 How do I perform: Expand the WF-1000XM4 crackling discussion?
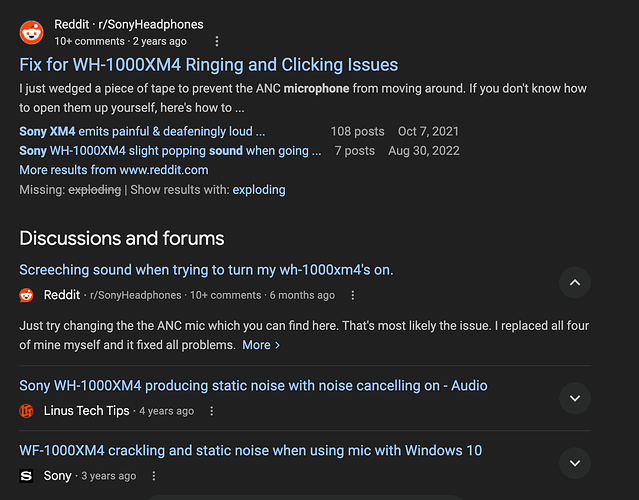coord(574,463)
